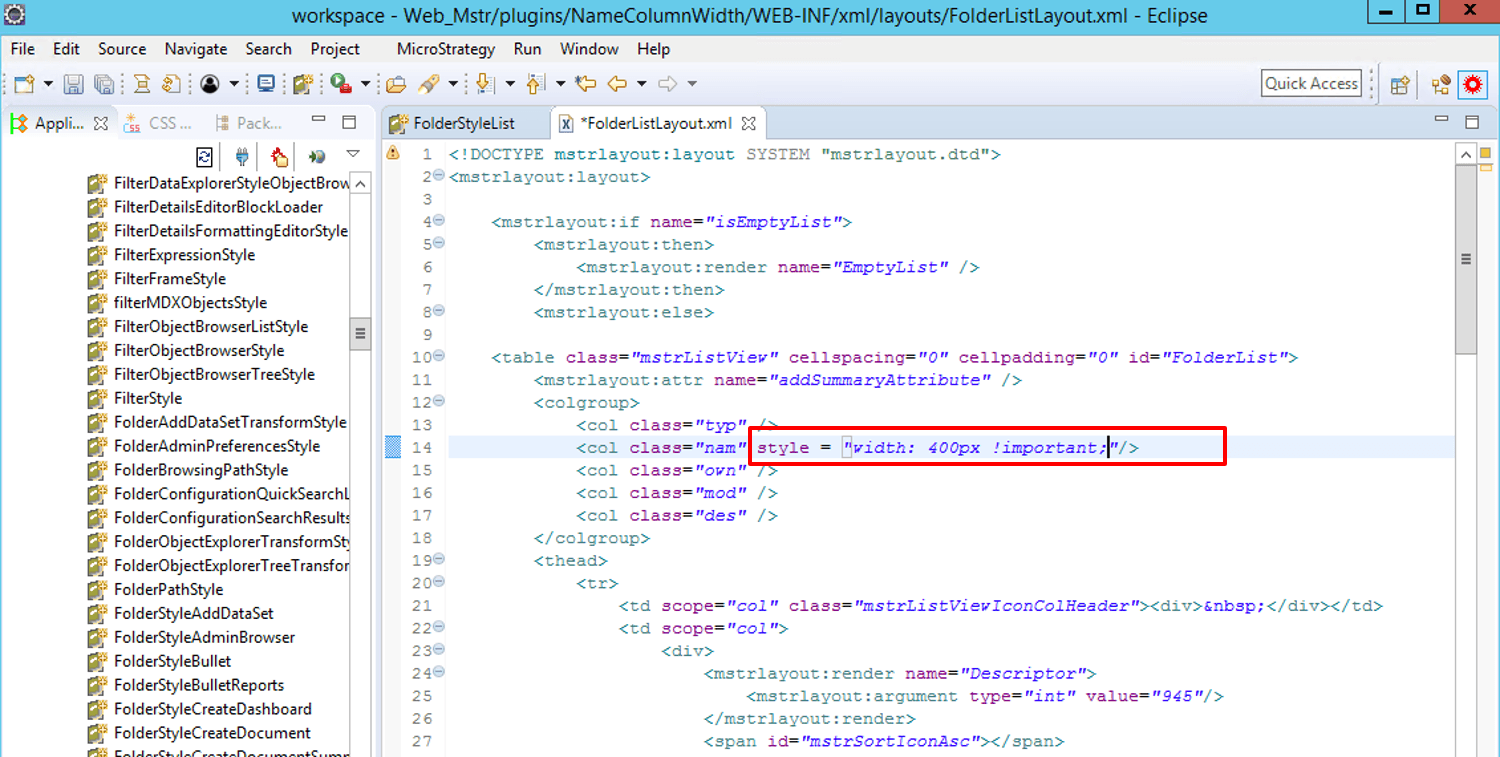The height and width of the screenshot is (757, 1500).
Task: Click the Last Edit Location arrow icon
Action: point(586,85)
